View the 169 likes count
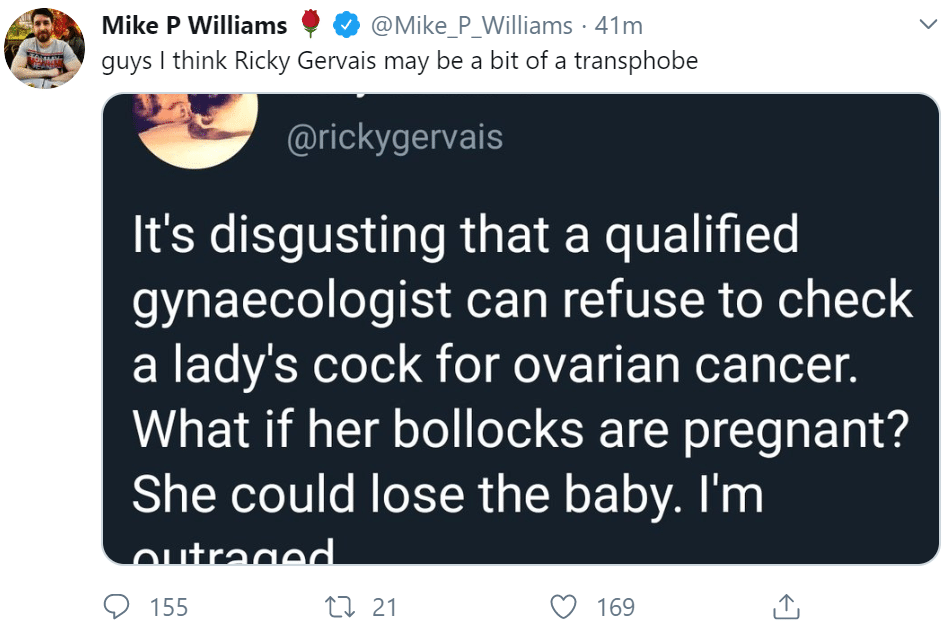 (616, 607)
